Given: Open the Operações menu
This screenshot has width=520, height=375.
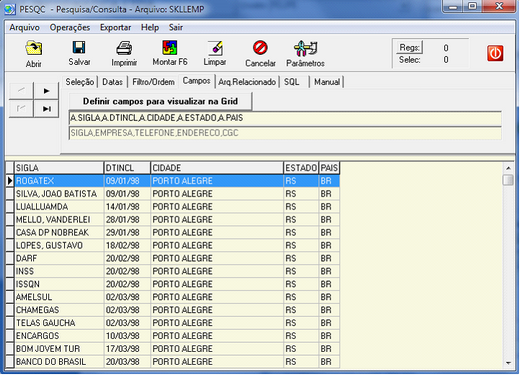Looking at the screenshot, I should (70, 27).
